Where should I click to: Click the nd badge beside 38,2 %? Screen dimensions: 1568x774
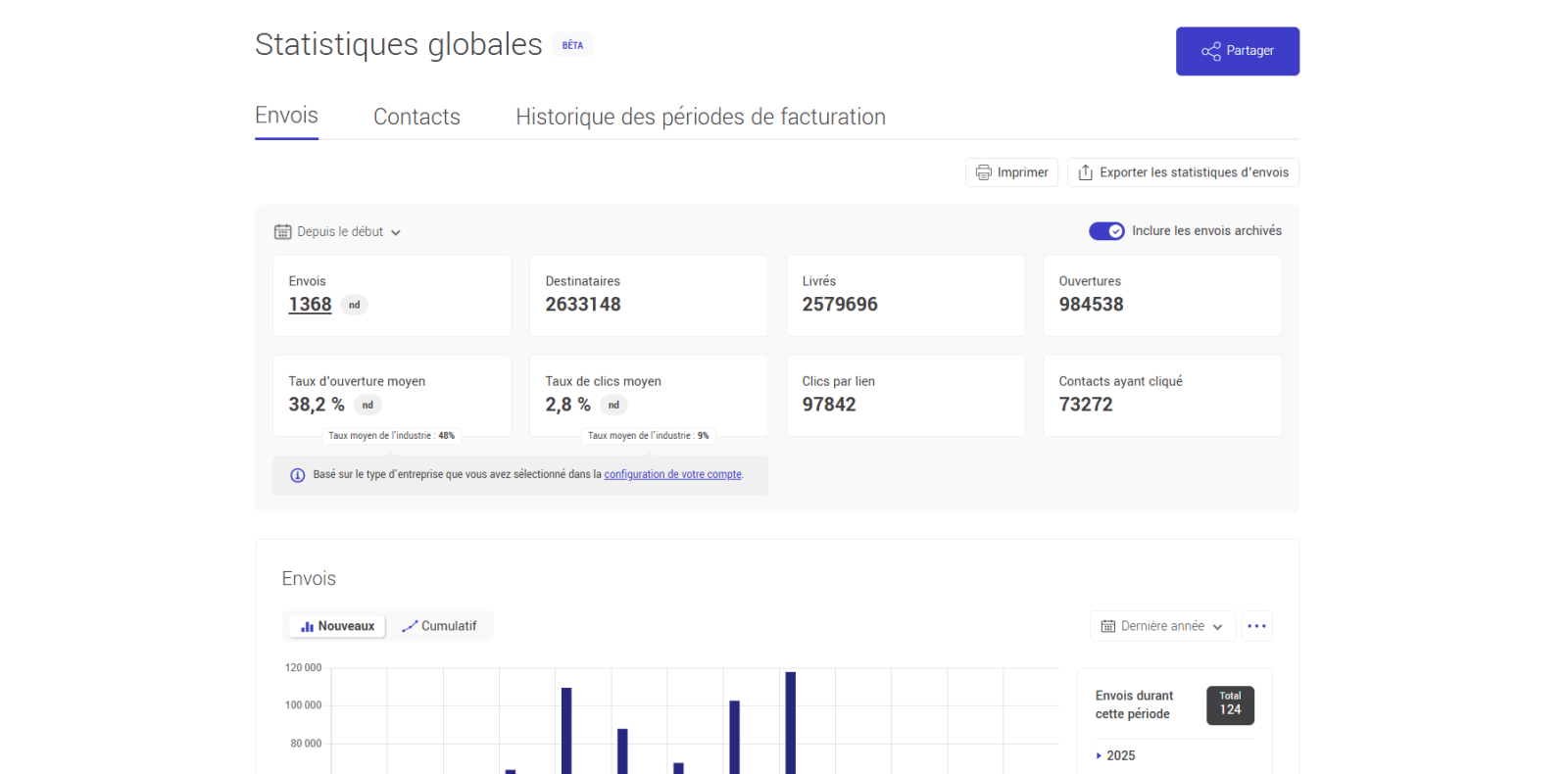[x=367, y=405]
